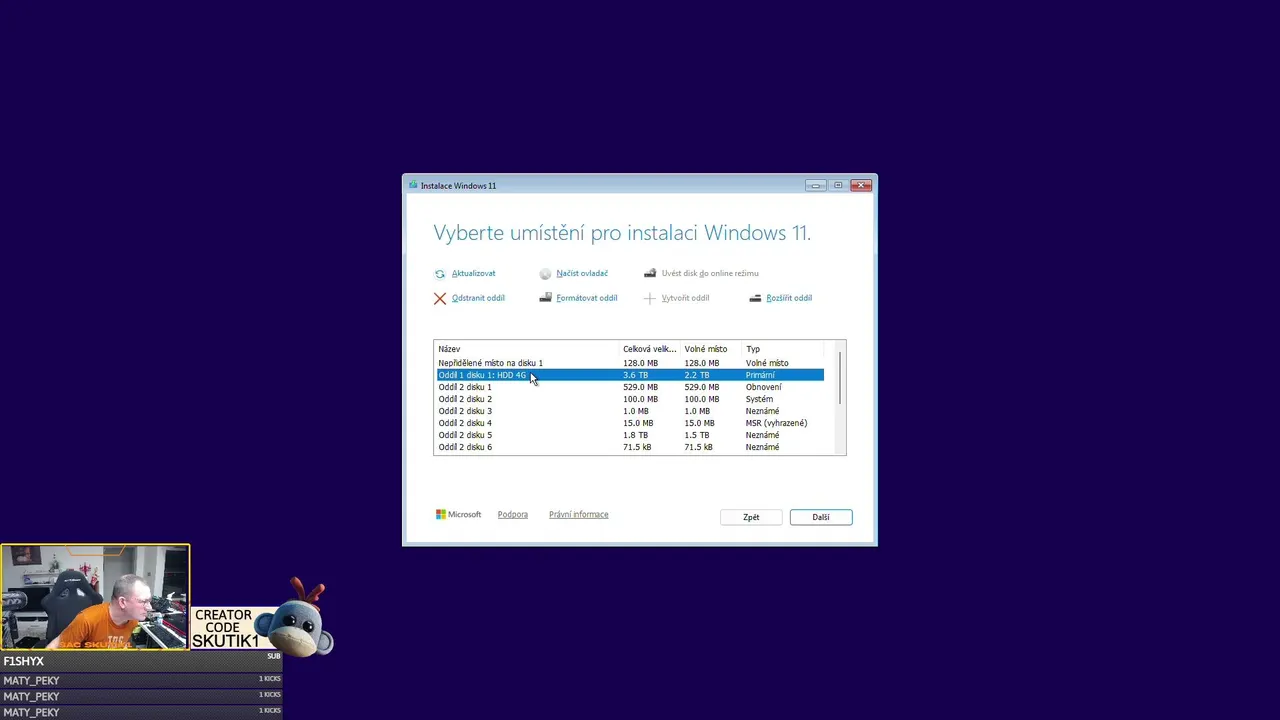Select Nepřidělené místo na disku 1 row
This screenshot has height=720, width=1280.
point(630,363)
